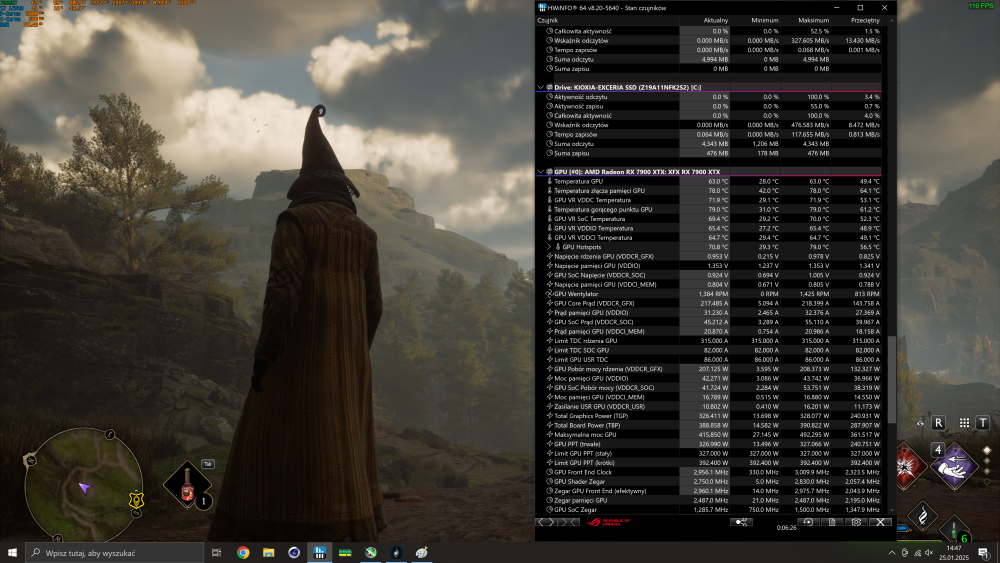
Task: Click the Windows taskbar search box
Action: [x=110, y=552]
